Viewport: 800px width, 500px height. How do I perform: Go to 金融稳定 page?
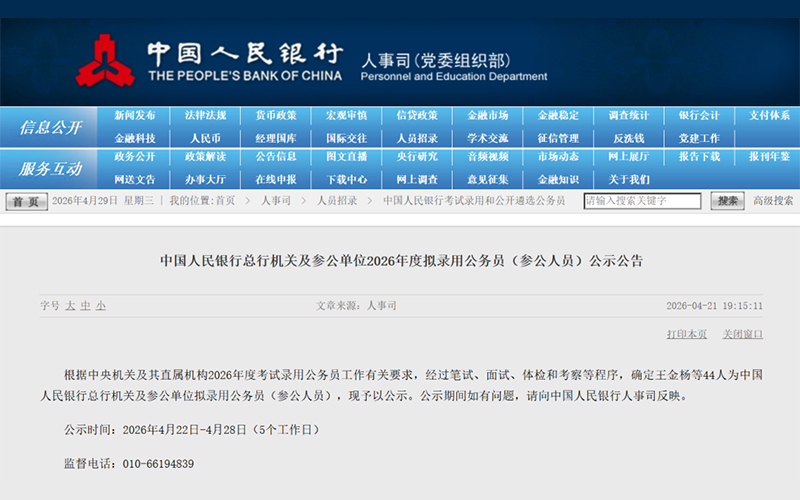558,116
